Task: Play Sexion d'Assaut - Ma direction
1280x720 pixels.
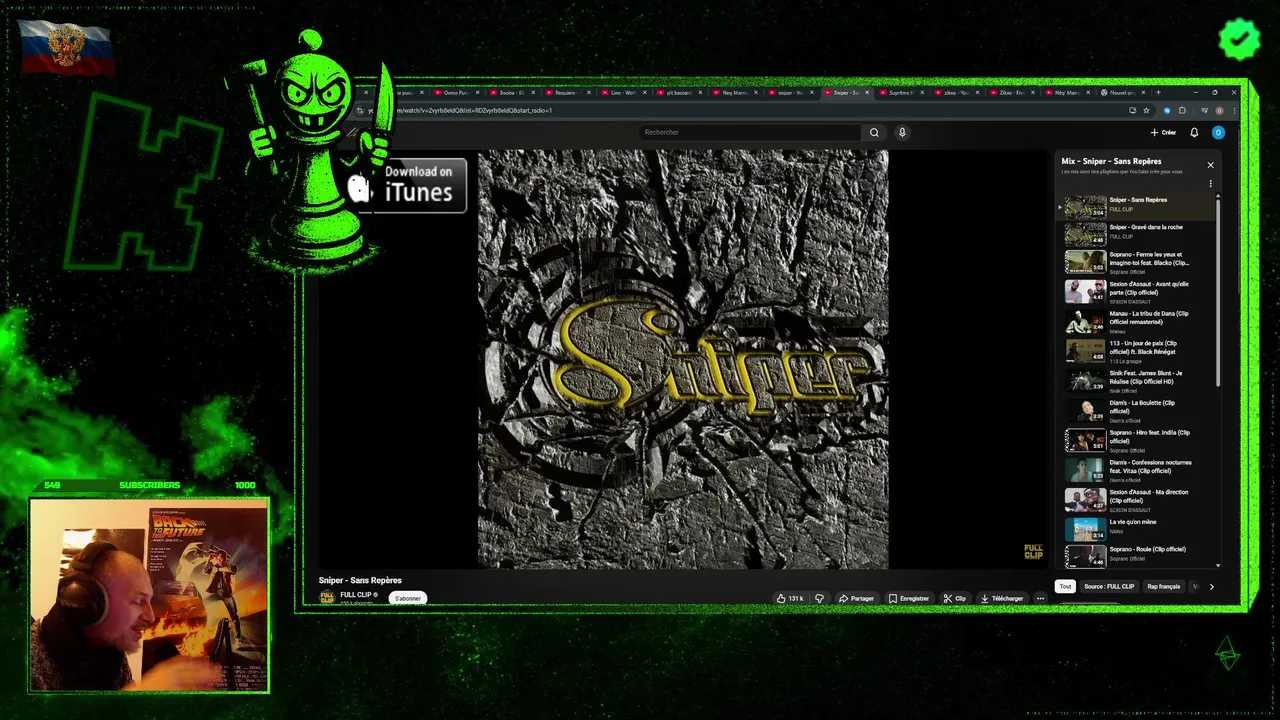Action: pos(1138,500)
